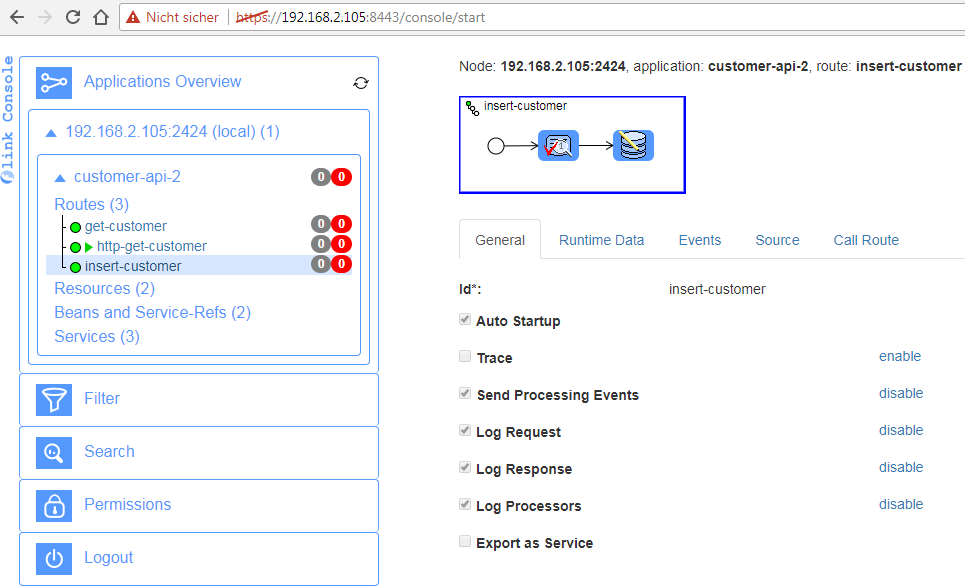The width and height of the screenshot is (965, 588).
Task: Select the database node in route diagram
Action: coord(633,146)
